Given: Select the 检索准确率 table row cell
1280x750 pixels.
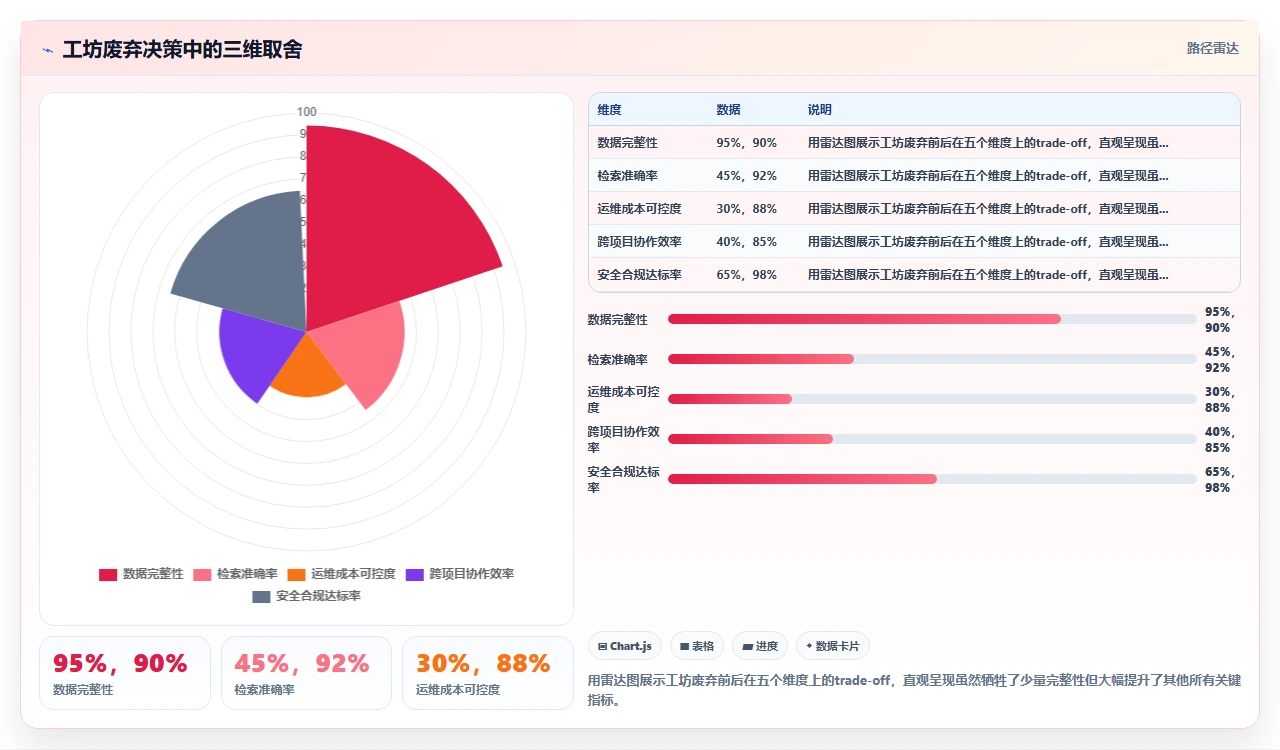Looking at the screenshot, I should (x=648, y=176).
